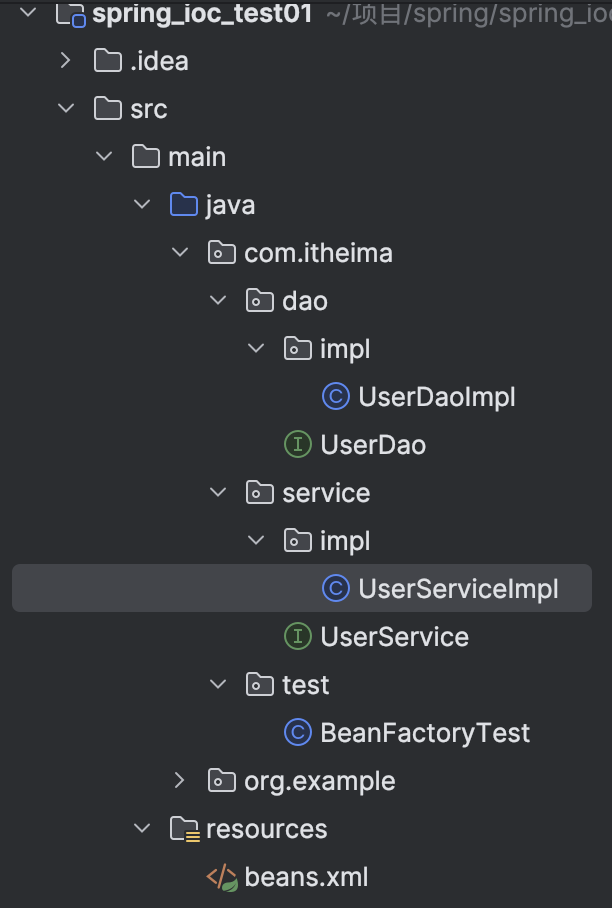The width and height of the screenshot is (612, 908).
Task: Click the beans.xml Spring config icon
Action: pyautogui.click(x=222, y=877)
